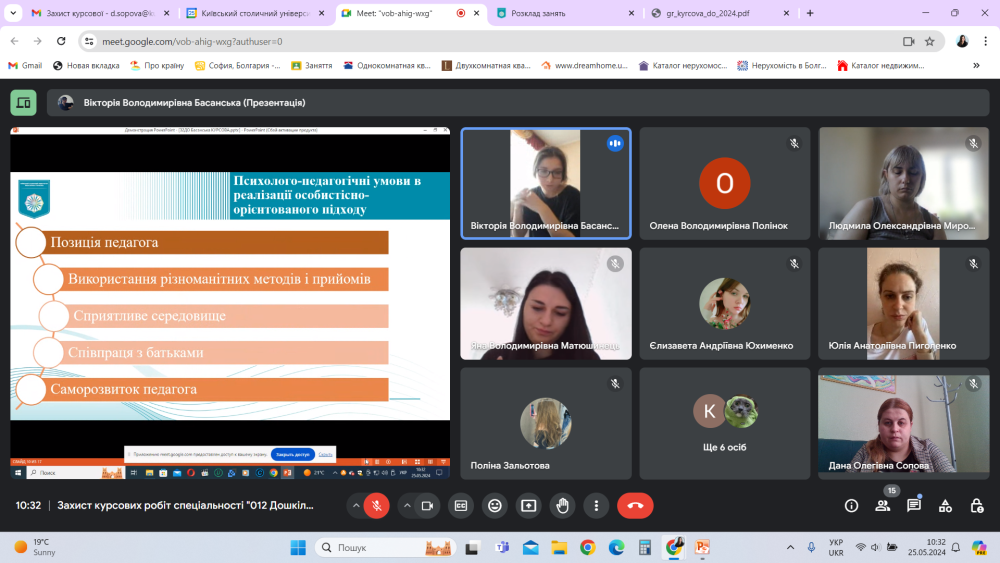1000x563 pixels.
Task: Open chat with everyone
Action: [x=914, y=506]
